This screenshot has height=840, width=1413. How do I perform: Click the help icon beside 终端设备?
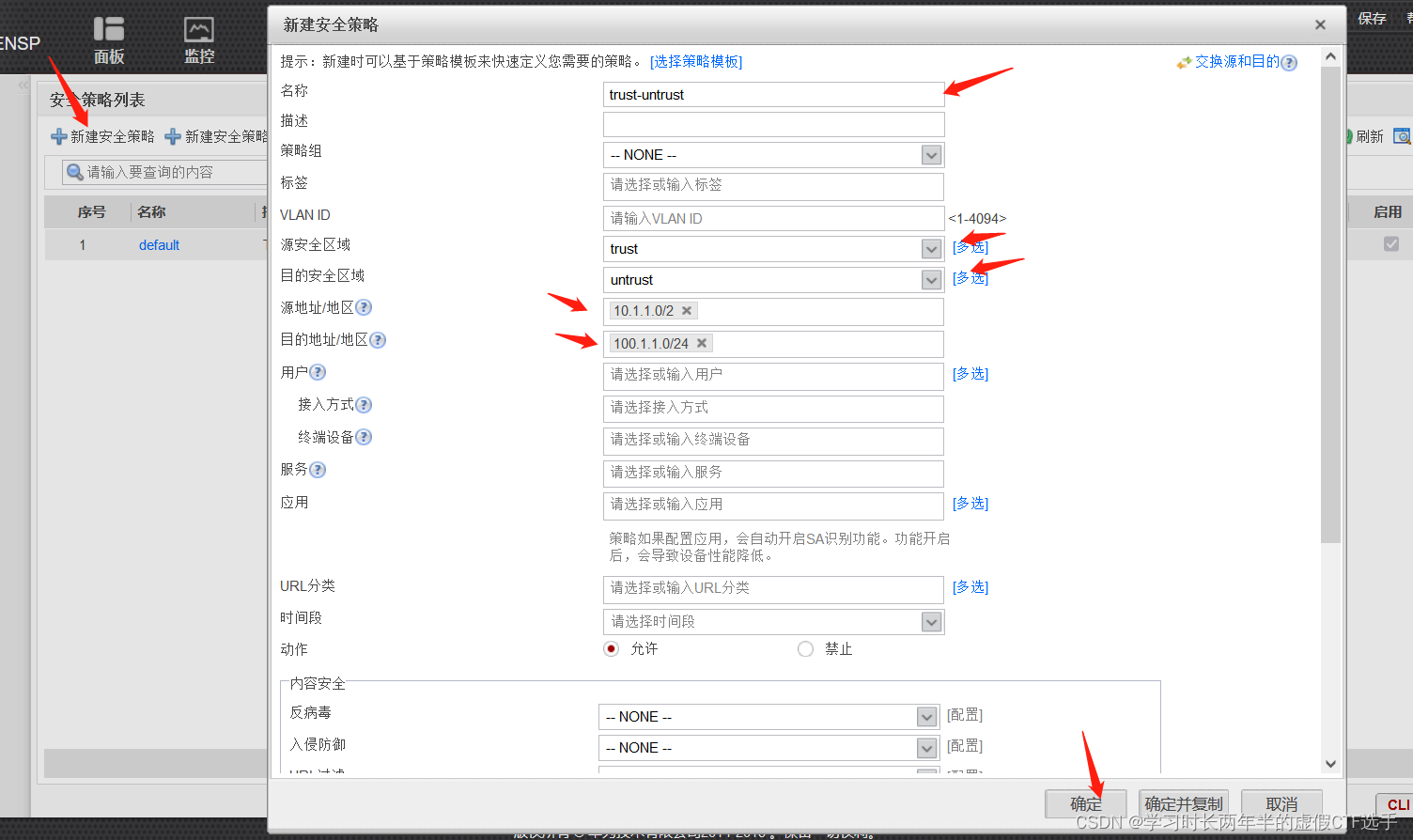364,438
